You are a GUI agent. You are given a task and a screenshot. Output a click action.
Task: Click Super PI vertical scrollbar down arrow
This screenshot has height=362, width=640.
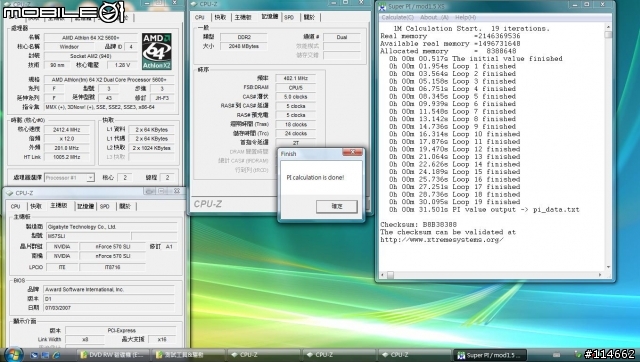[608, 267]
